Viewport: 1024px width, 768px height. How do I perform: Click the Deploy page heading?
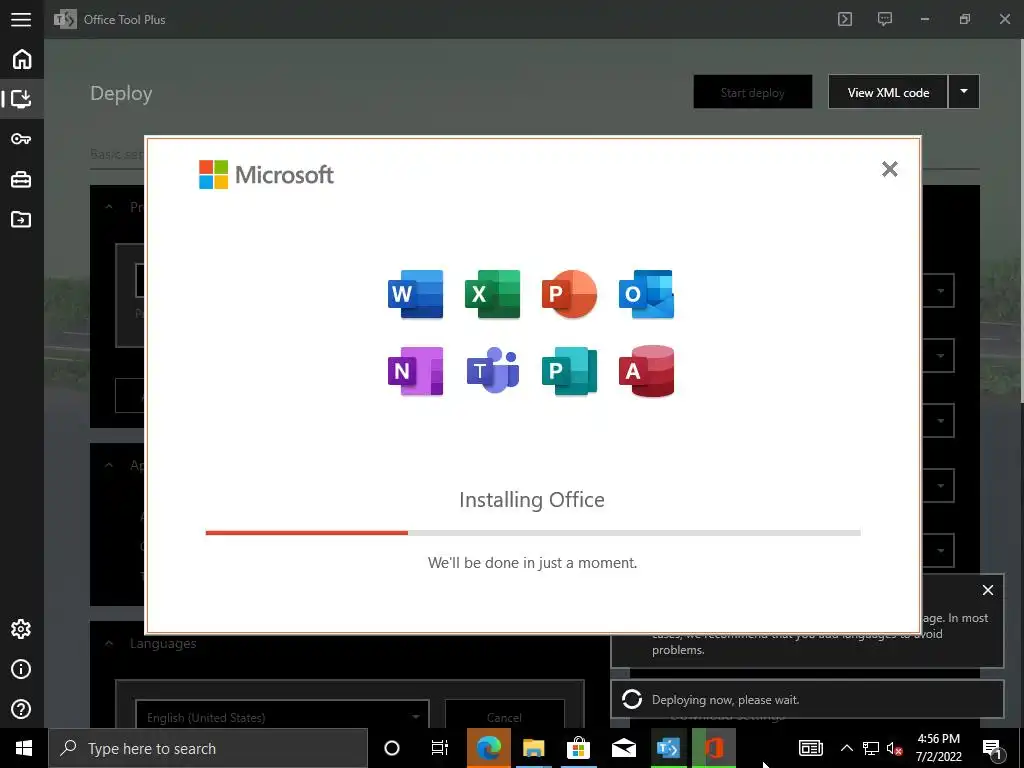point(121,93)
